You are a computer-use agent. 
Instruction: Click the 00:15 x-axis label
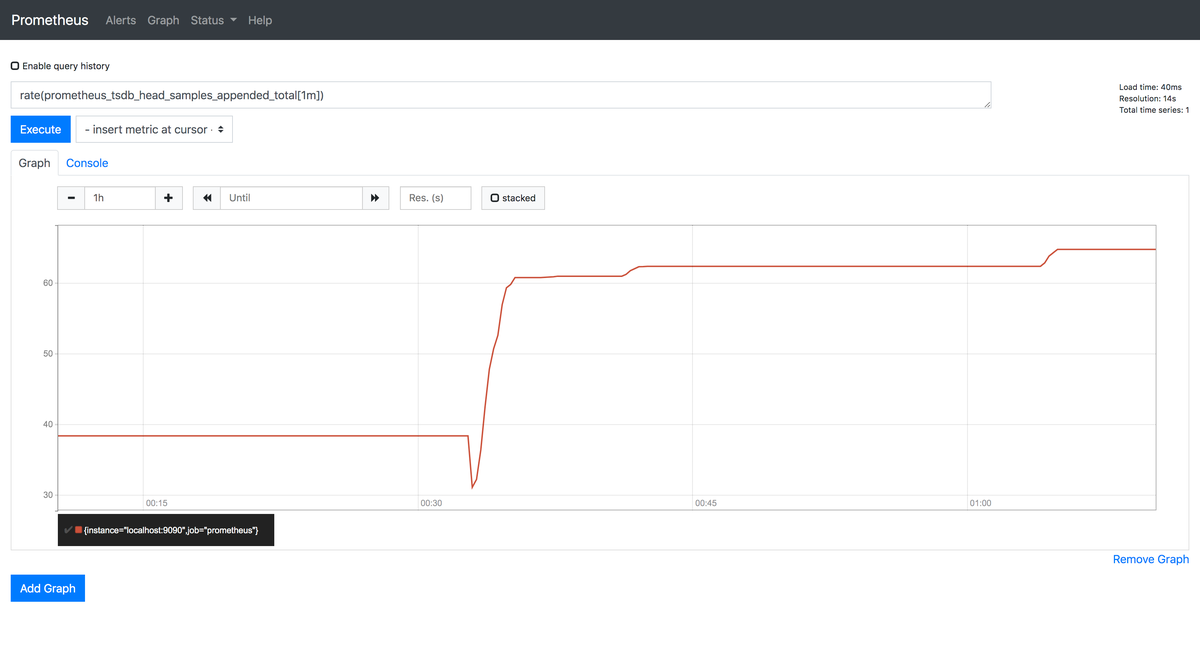coord(156,503)
